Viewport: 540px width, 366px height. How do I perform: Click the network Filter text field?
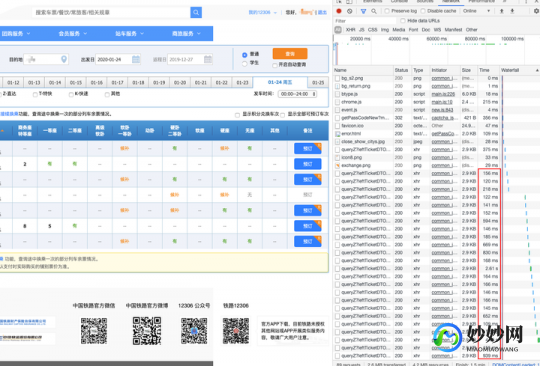pos(364,21)
